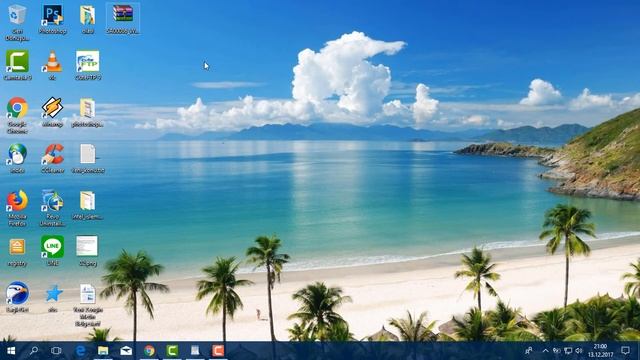Select the Camtasia 9 desktop shortcut
The image size is (640, 360).
pyautogui.click(x=17, y=65)
